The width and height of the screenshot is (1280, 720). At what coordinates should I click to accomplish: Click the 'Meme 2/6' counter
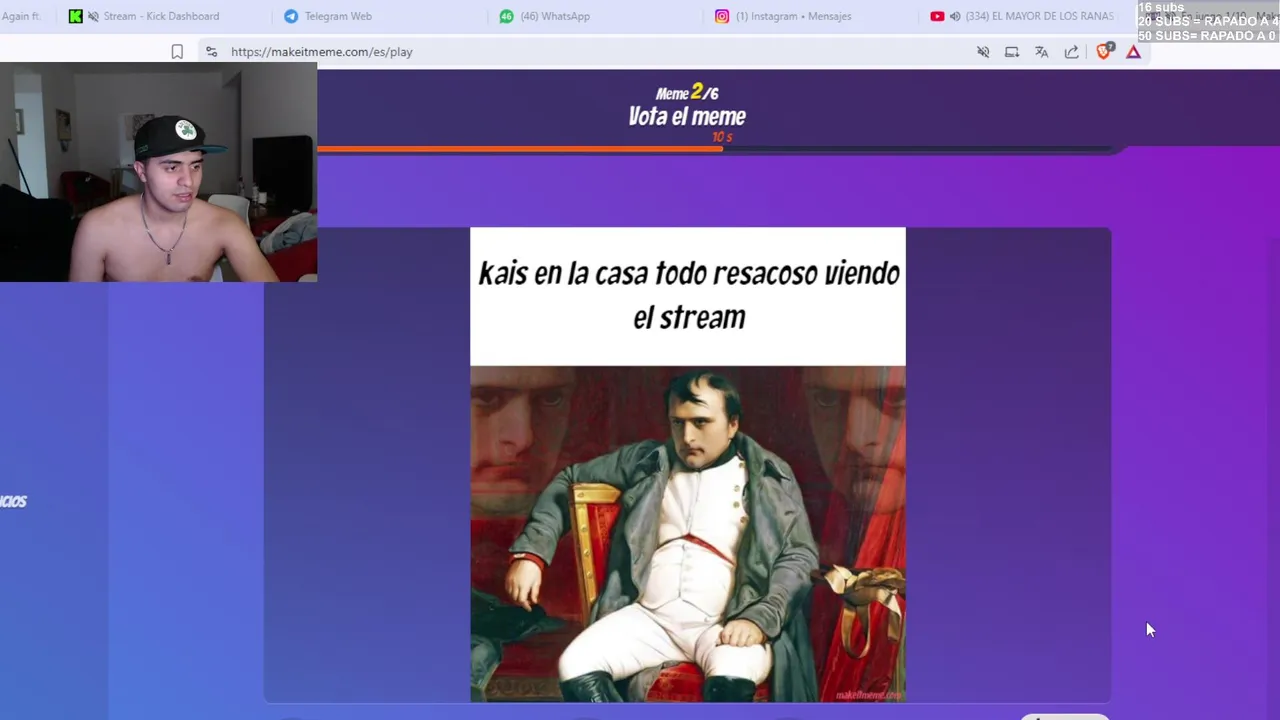[x=687, y=93]
